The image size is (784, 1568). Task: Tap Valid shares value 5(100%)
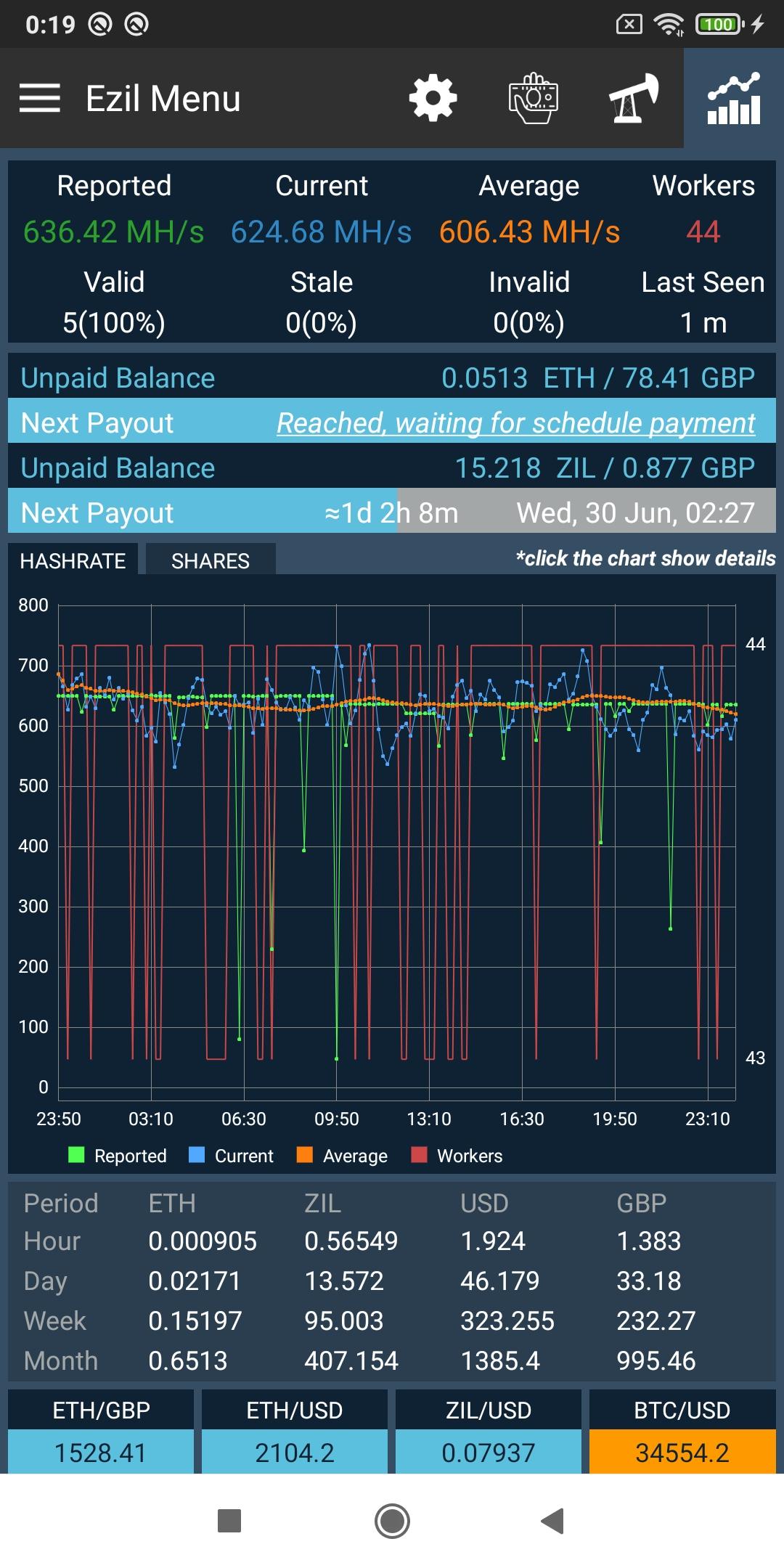point(114,322)
